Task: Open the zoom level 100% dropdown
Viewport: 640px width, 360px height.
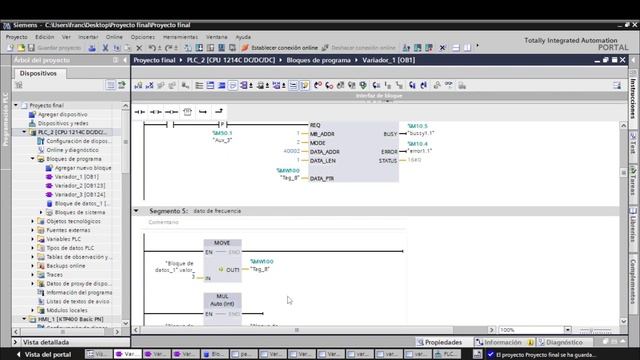Action: point(567,330)
